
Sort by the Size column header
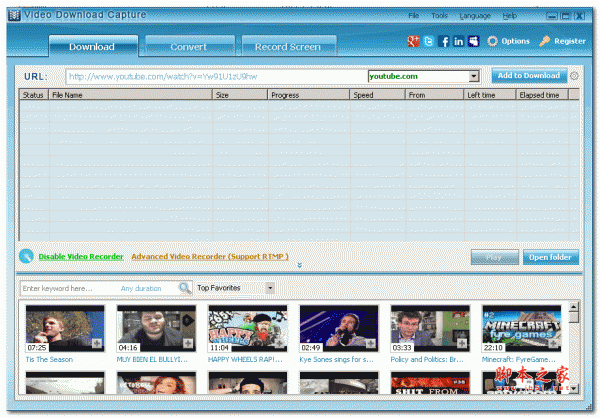click(240, 95)
